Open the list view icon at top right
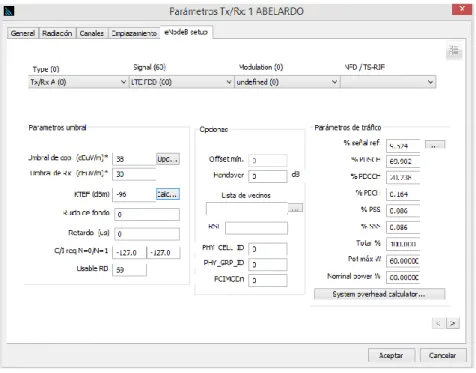Viewport: 476px width, 373px height. [x=454, y=51]
